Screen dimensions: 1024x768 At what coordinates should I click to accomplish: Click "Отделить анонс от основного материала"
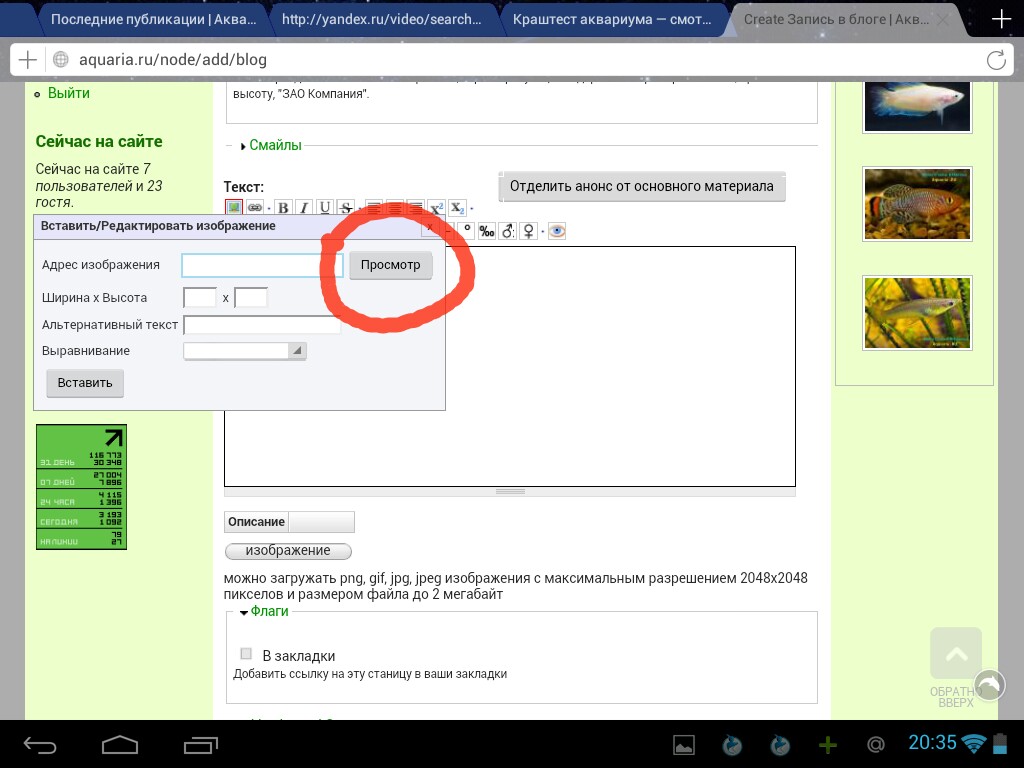(642, 187)
